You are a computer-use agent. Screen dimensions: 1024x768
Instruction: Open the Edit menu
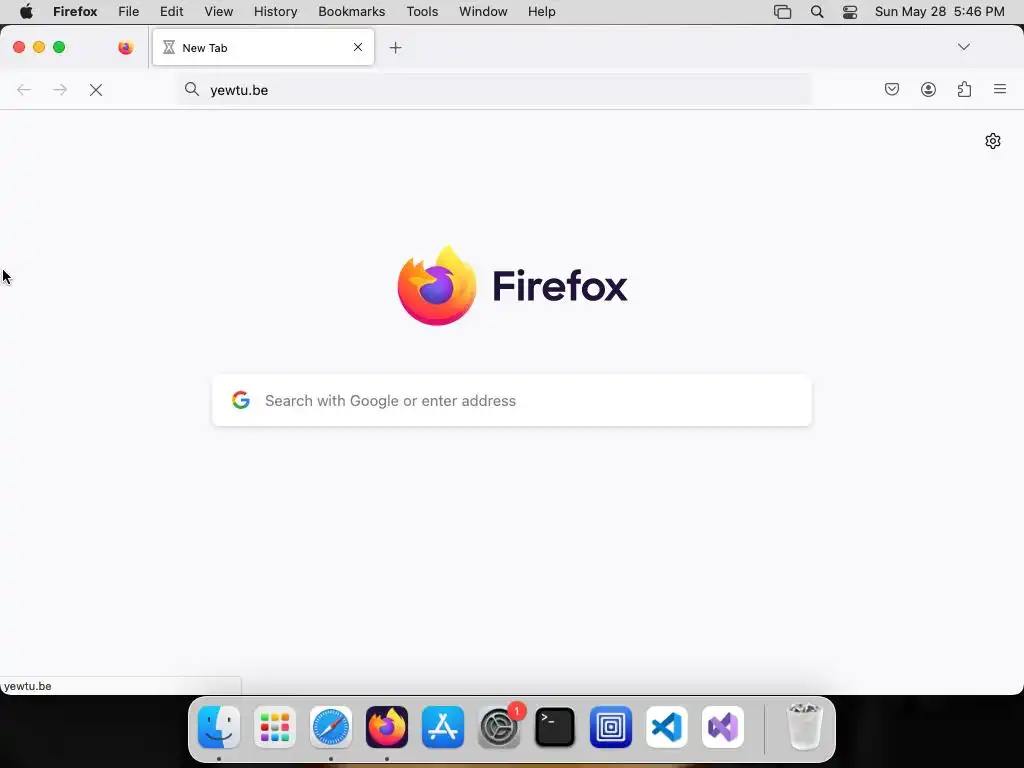[x=172, y=12]
